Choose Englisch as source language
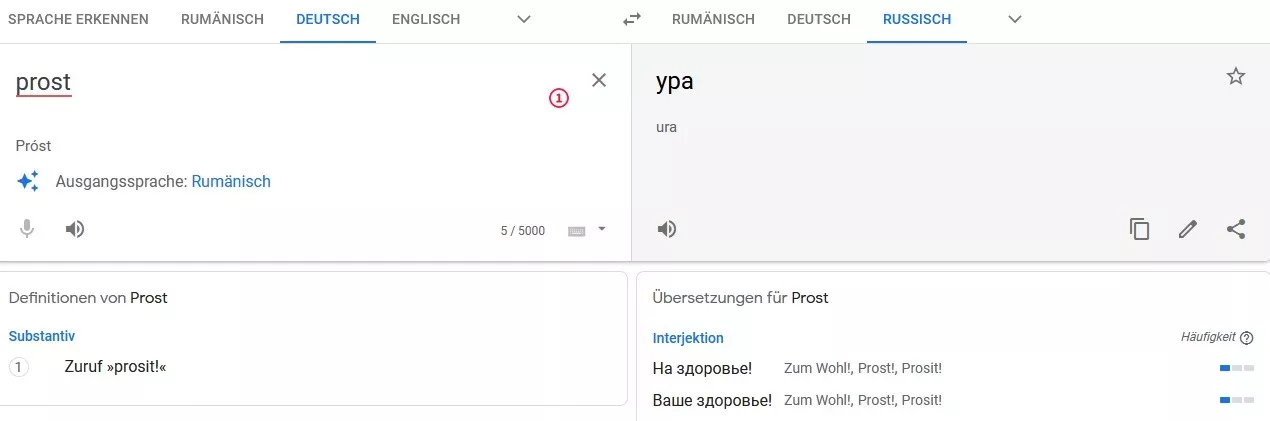Screen dimensions: 1270x421 pyautogui.click(x=426, y=20)
